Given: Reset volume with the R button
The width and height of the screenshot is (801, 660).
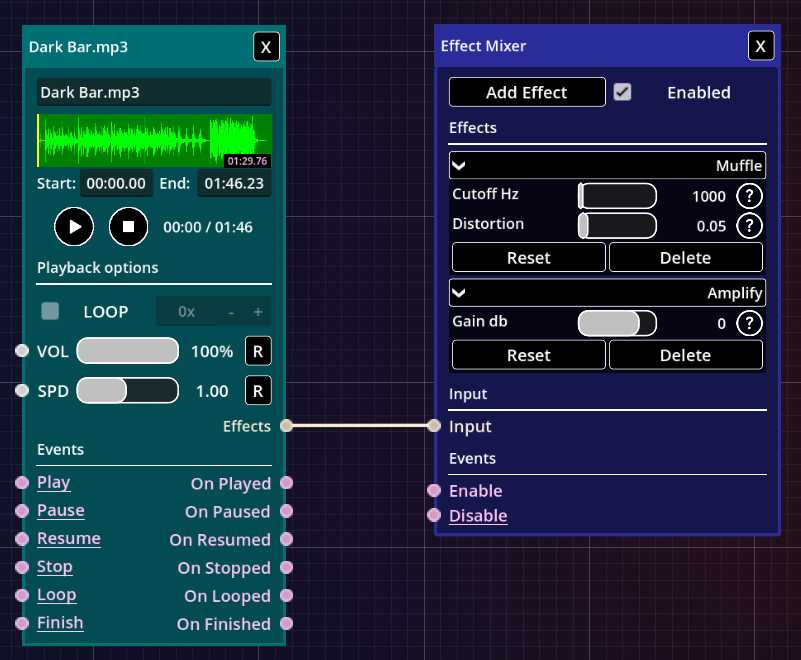Looking at the screenshot, I should pos(258,351).
